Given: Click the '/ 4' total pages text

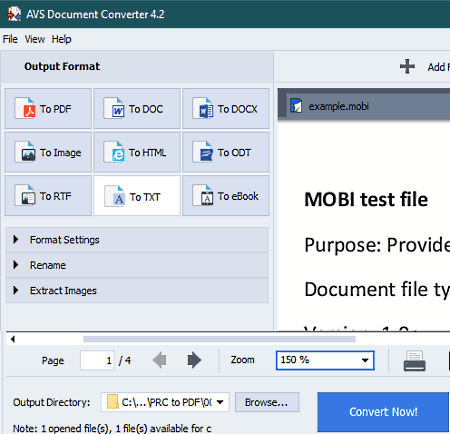Looking at the screenshot, I should (x=125, y=360).
